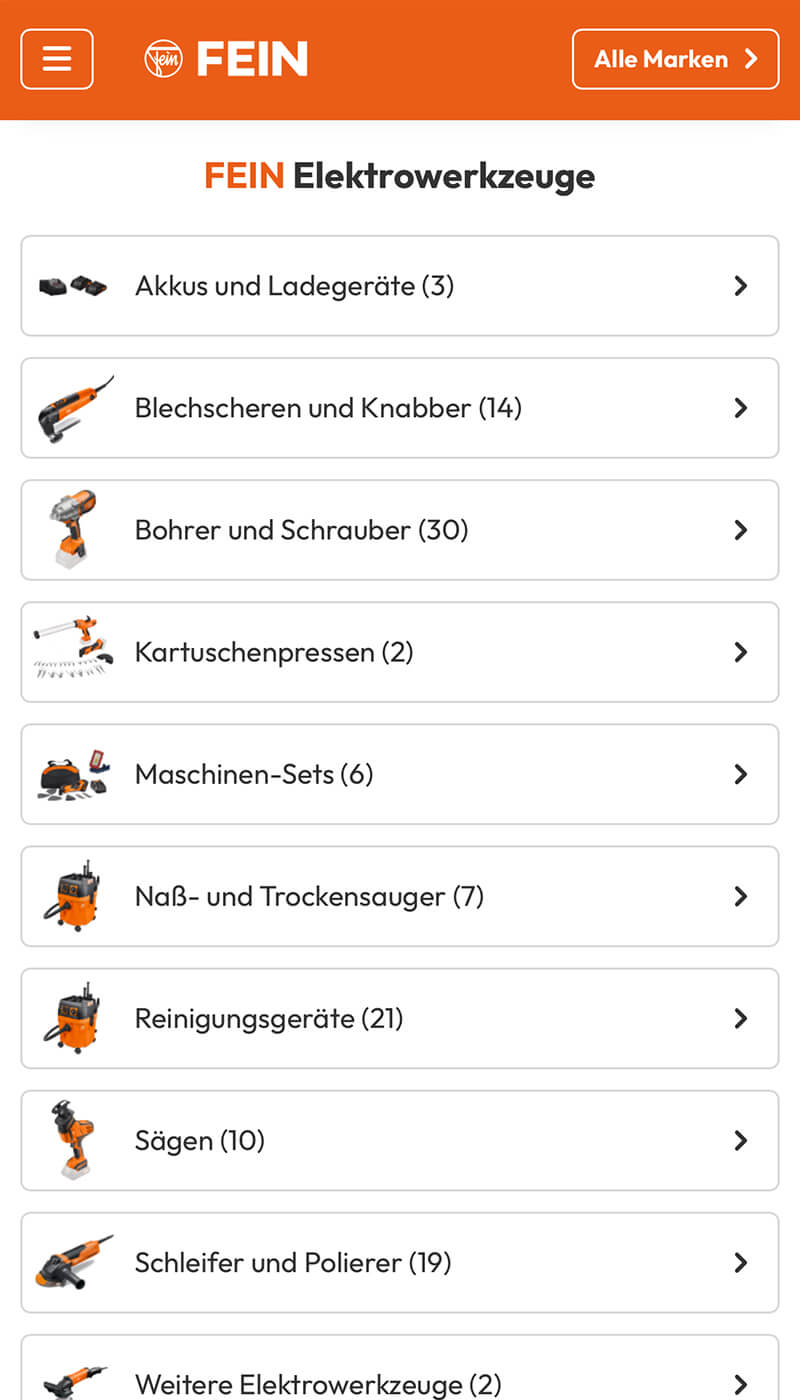Click the cordless drill driver icon
The height and width of the screenshot is (1400, 800).
[x=73, y=530]
